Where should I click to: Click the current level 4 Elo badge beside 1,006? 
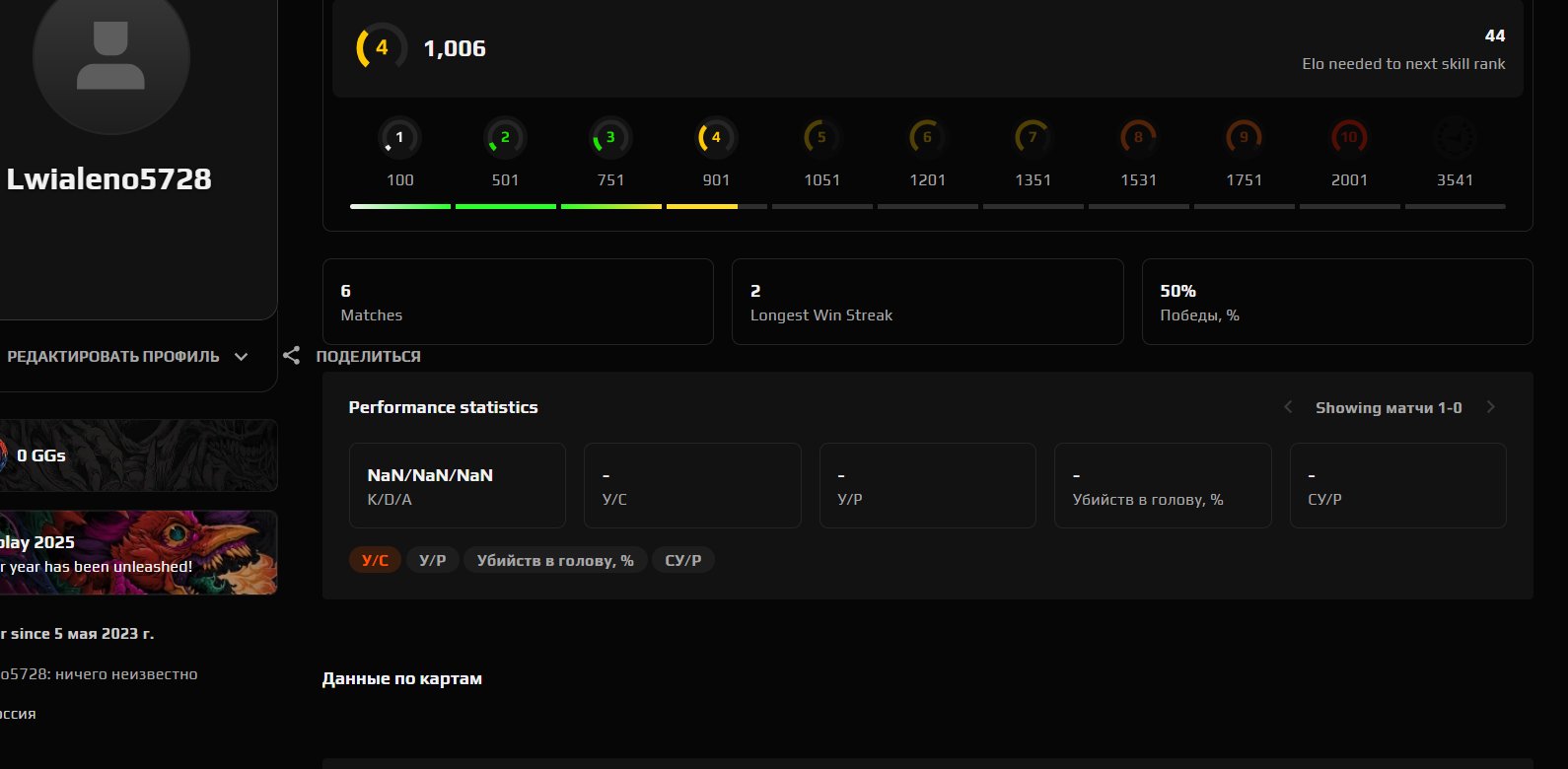381,48
